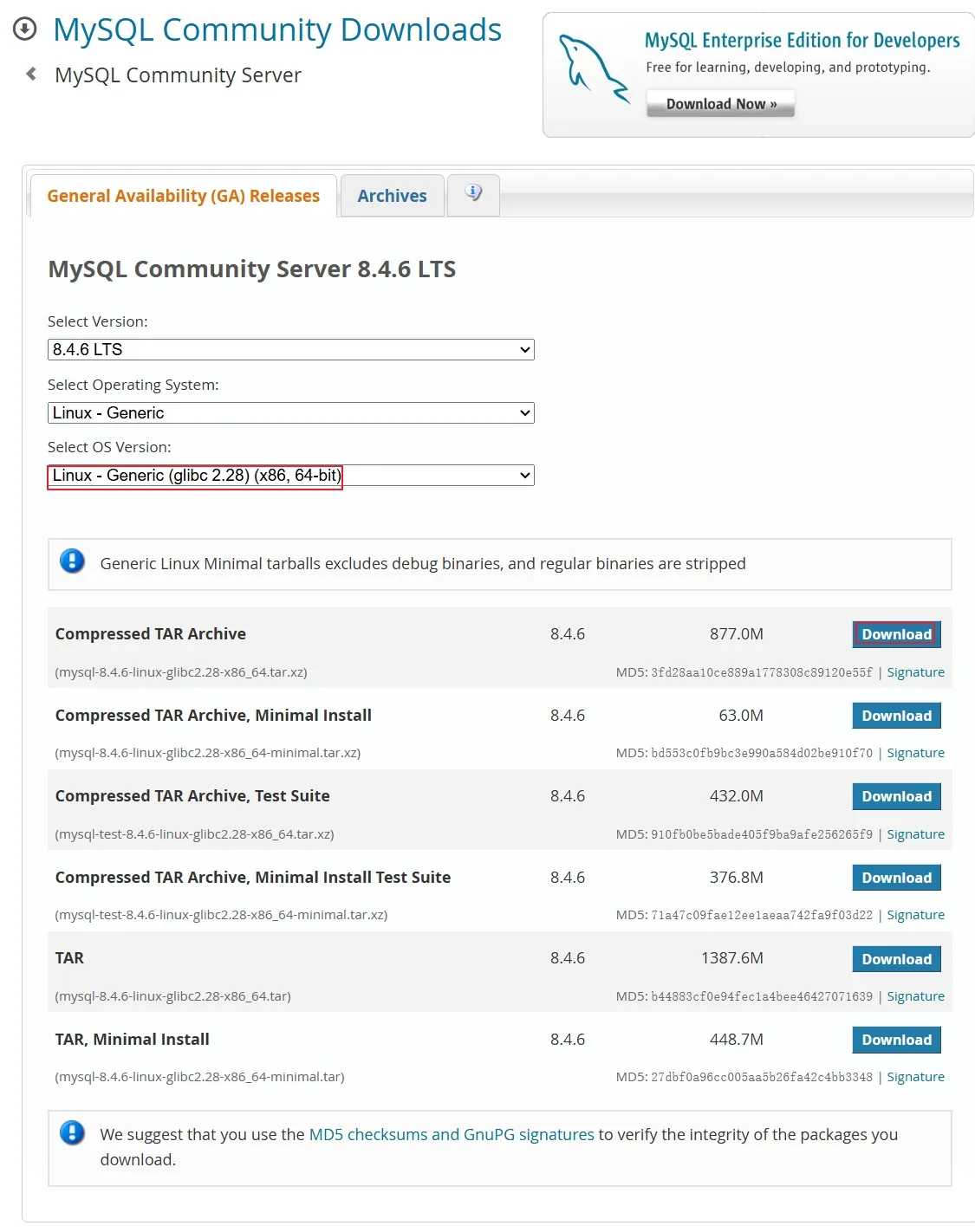The image size is (975, 1232).
Task: Click the blue info icon beside MD5 suggestion
Action: [x=72, y=1132]
